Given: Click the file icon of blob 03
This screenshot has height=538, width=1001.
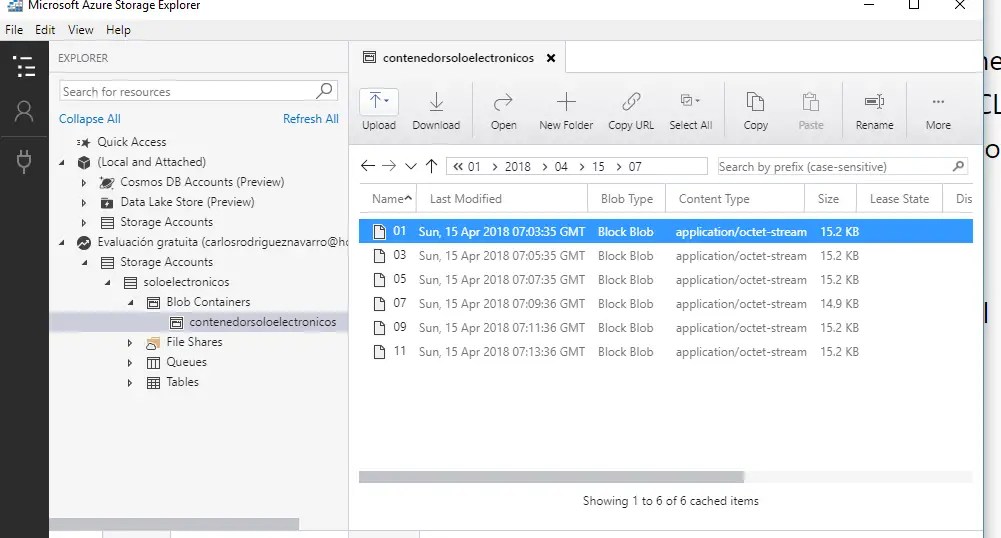Looking at the screenshot, I should pyautogui.click(x=379, y=256).
